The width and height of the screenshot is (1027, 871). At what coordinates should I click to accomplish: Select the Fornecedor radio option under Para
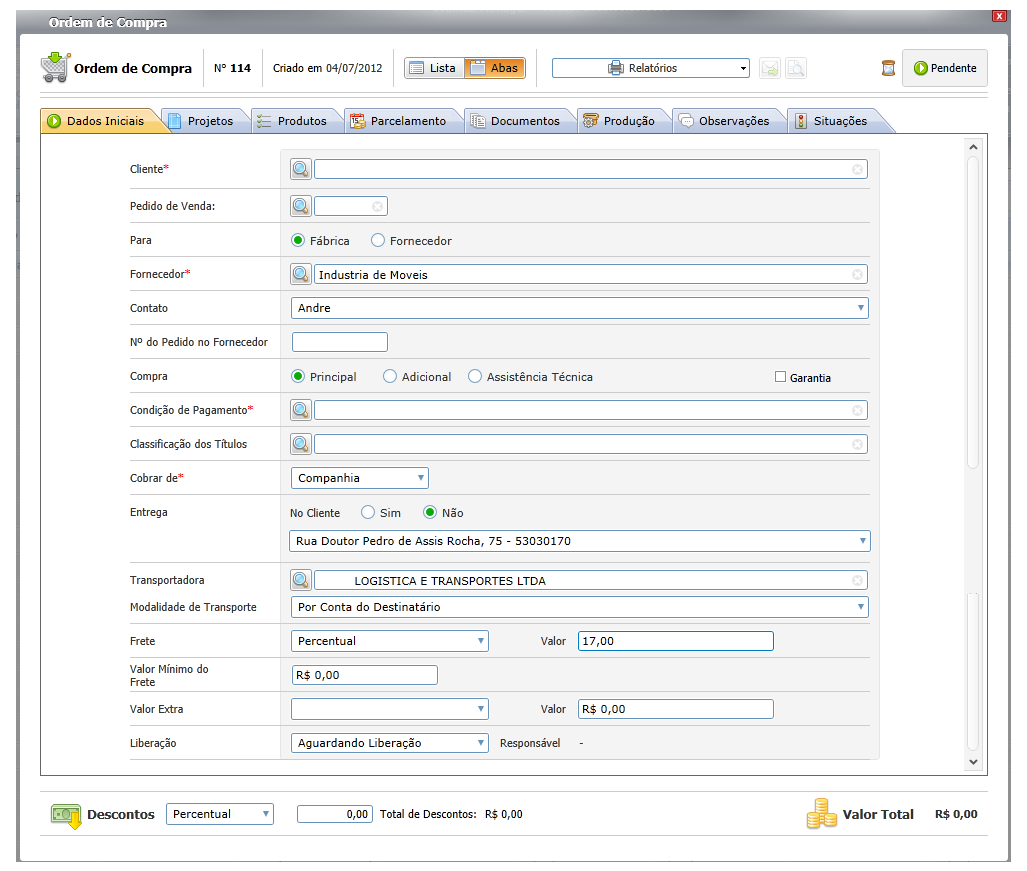tap(378, 240)
